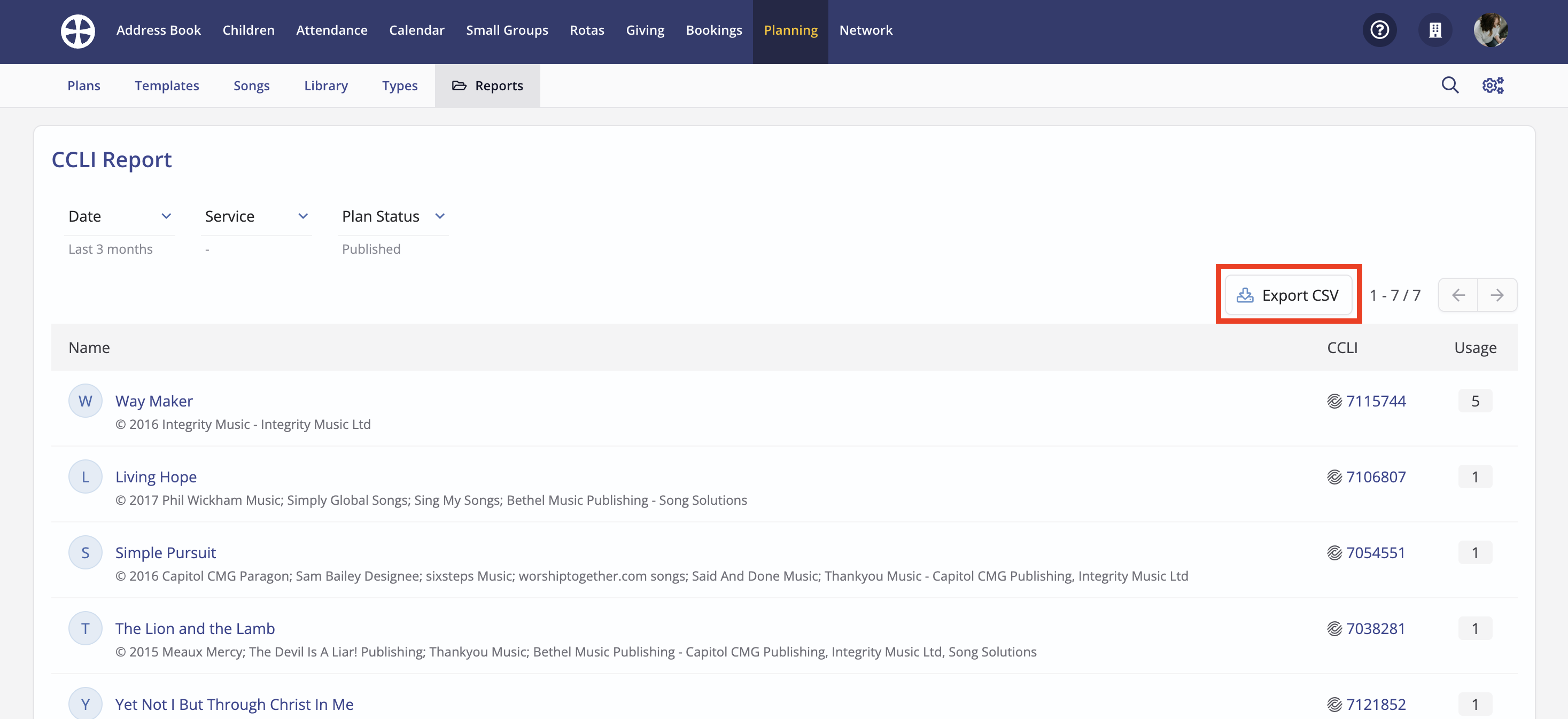
Task: Open CCLI number 7121852 link
Action: point(1376,704)
